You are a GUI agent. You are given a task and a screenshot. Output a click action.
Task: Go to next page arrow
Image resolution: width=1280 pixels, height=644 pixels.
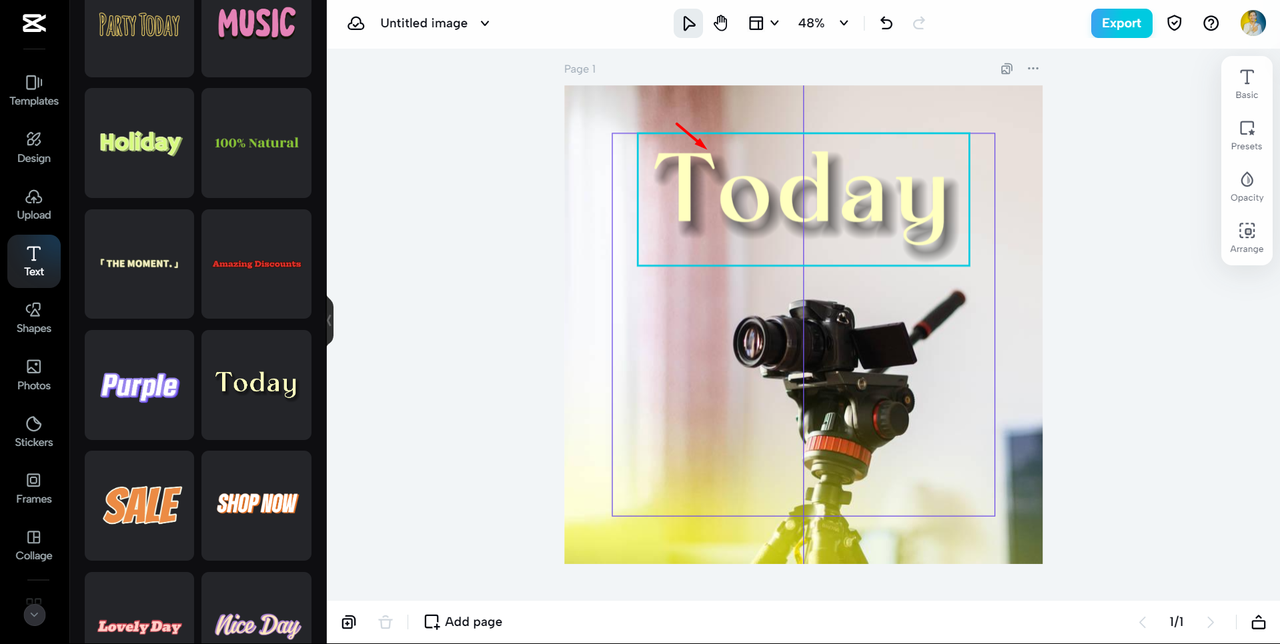click(x=1211, y=622)
